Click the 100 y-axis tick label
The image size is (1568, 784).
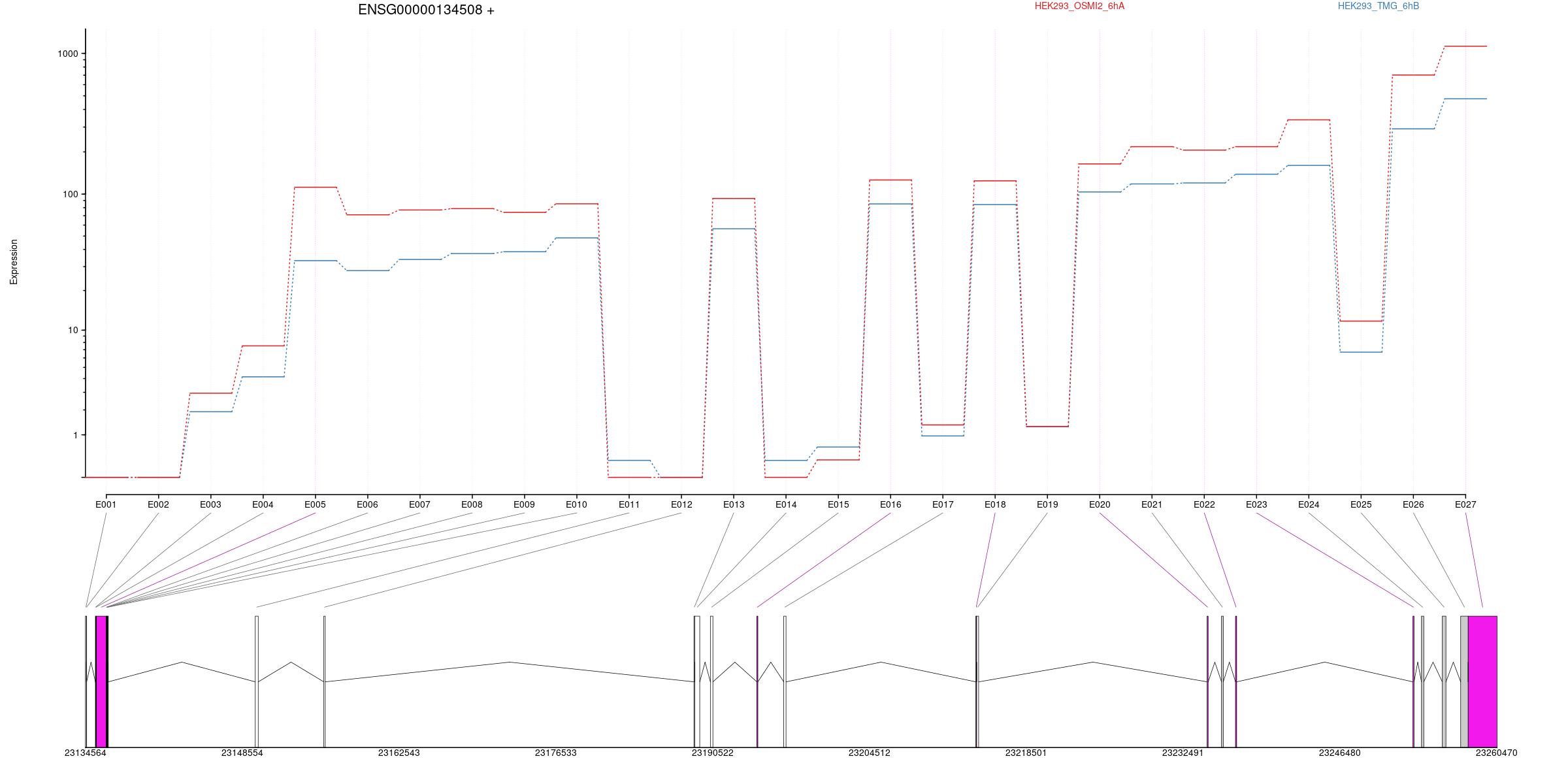71,194
